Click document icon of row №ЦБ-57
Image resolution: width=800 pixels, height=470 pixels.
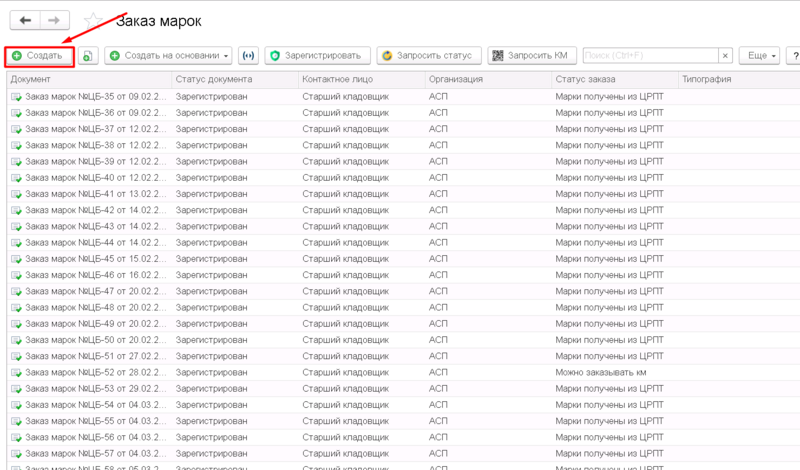click(16, 454)
